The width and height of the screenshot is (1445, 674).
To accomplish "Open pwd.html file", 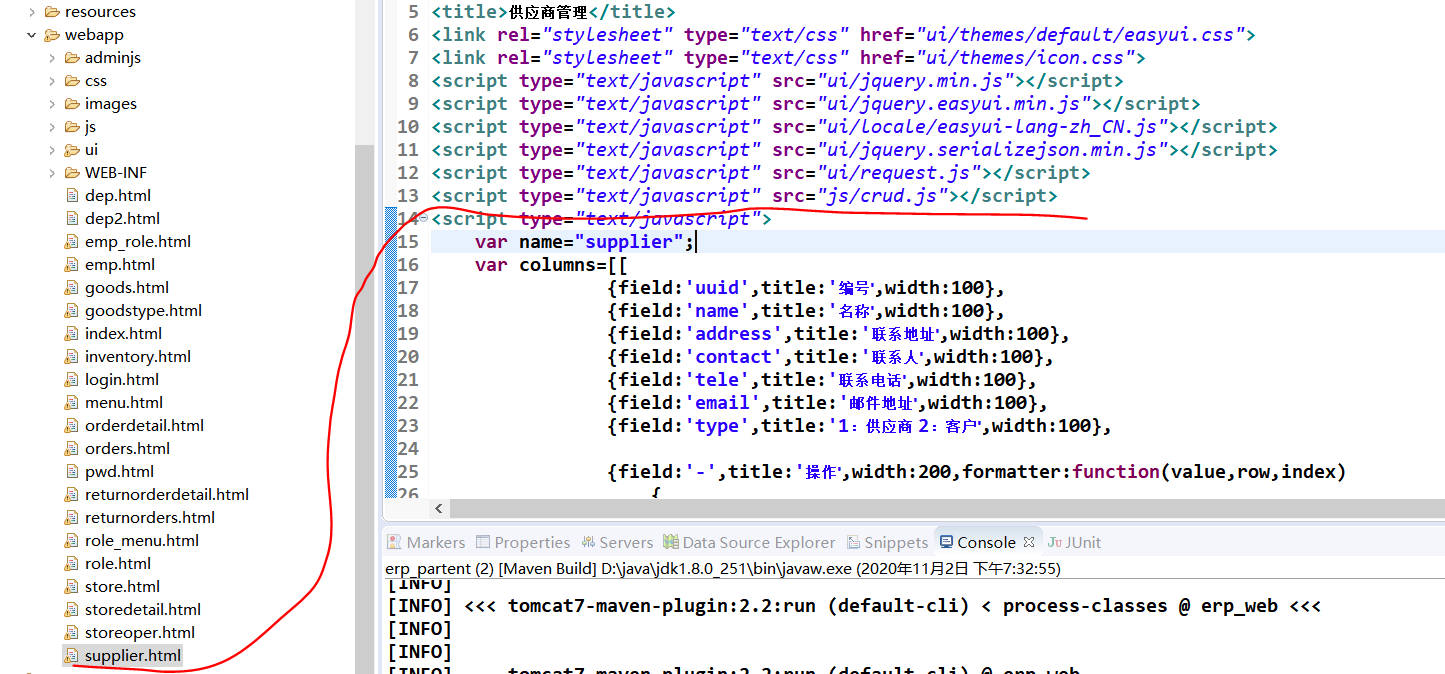I will [x=119, y=472].
